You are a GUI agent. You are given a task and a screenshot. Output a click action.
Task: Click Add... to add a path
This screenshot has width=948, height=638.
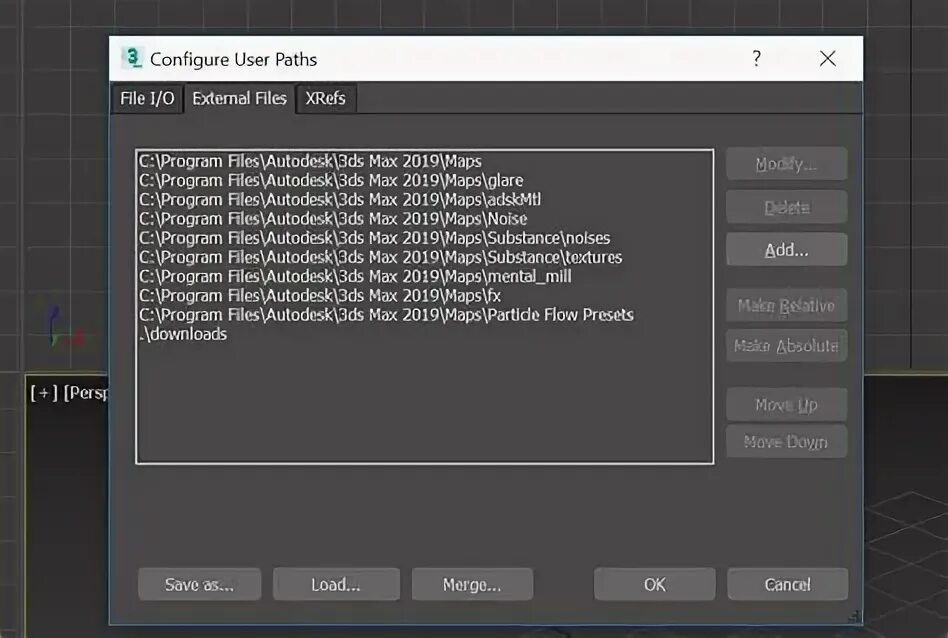[x=786, y=250]
